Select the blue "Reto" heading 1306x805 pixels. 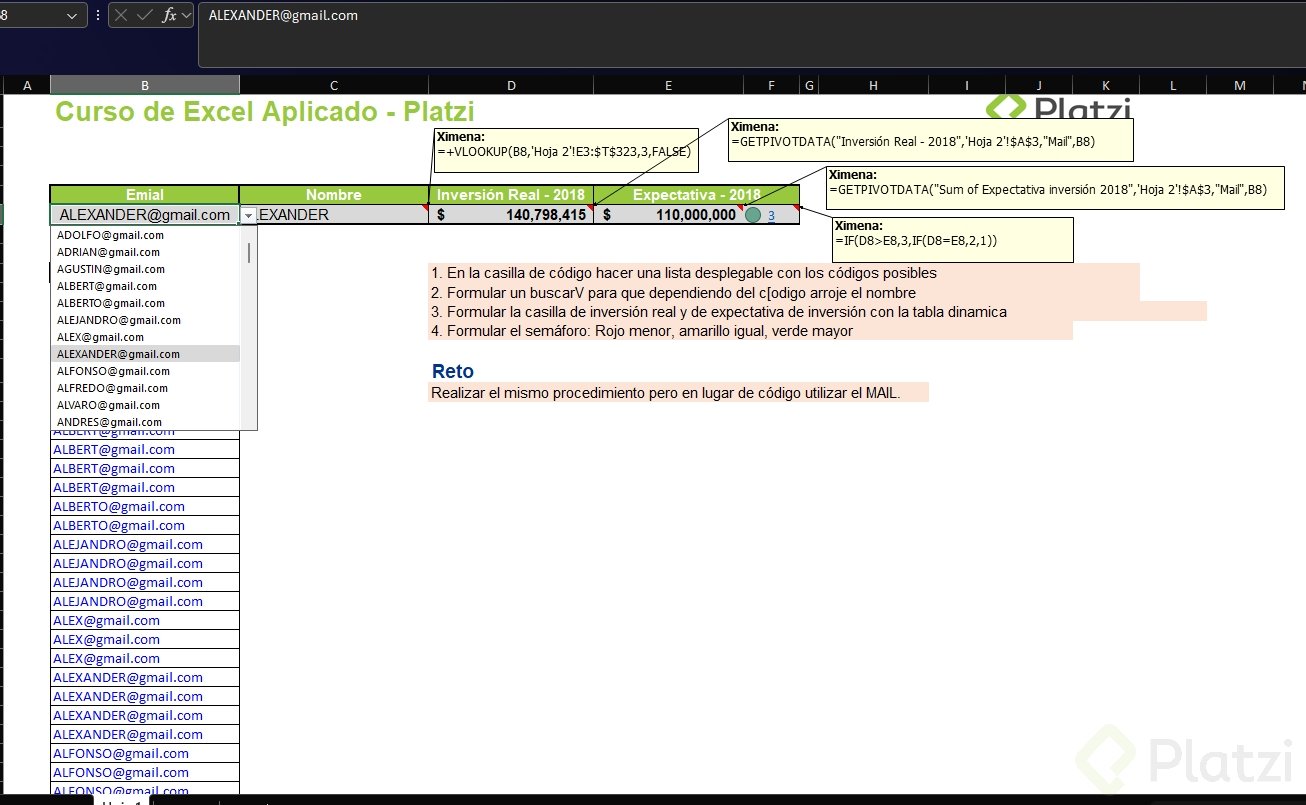pos(453,372)
